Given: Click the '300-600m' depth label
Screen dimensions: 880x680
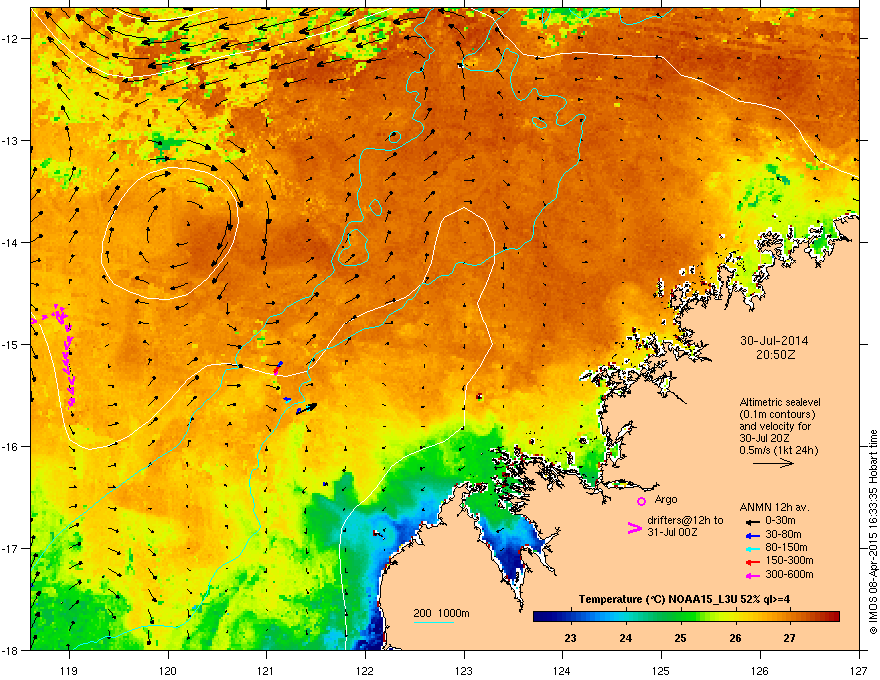Looking at the screenshot, I should pos(790,575).
